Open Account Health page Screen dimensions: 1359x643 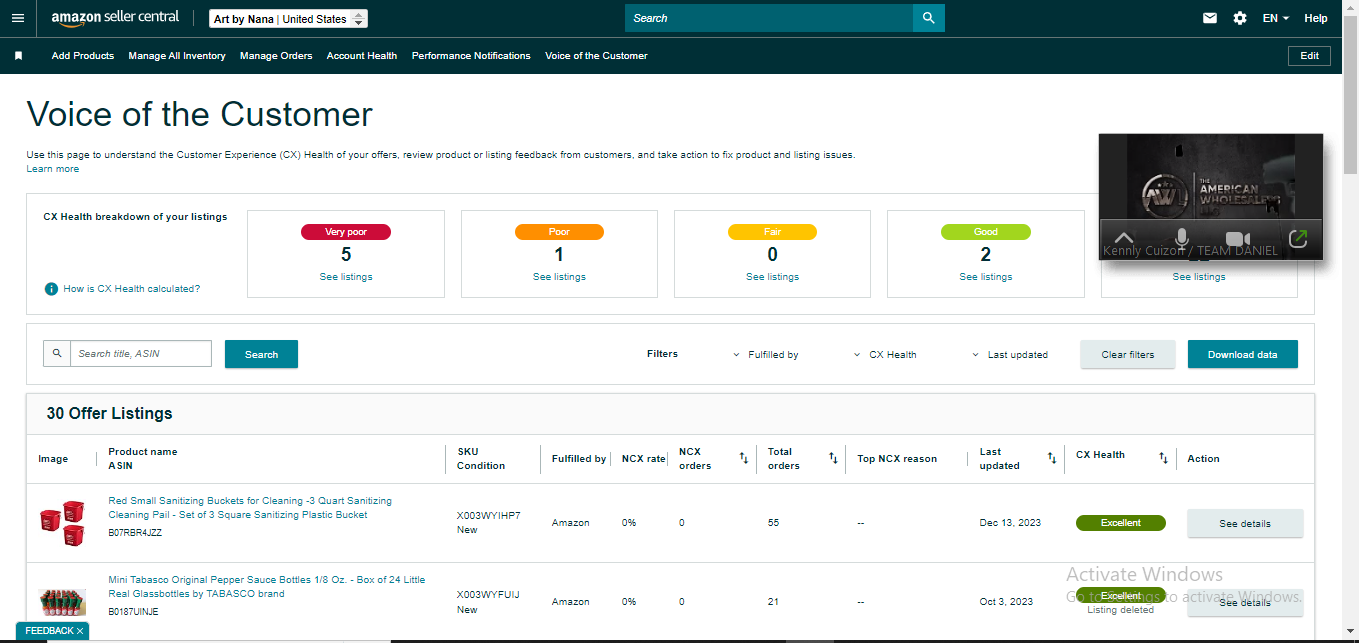point(362,56)
